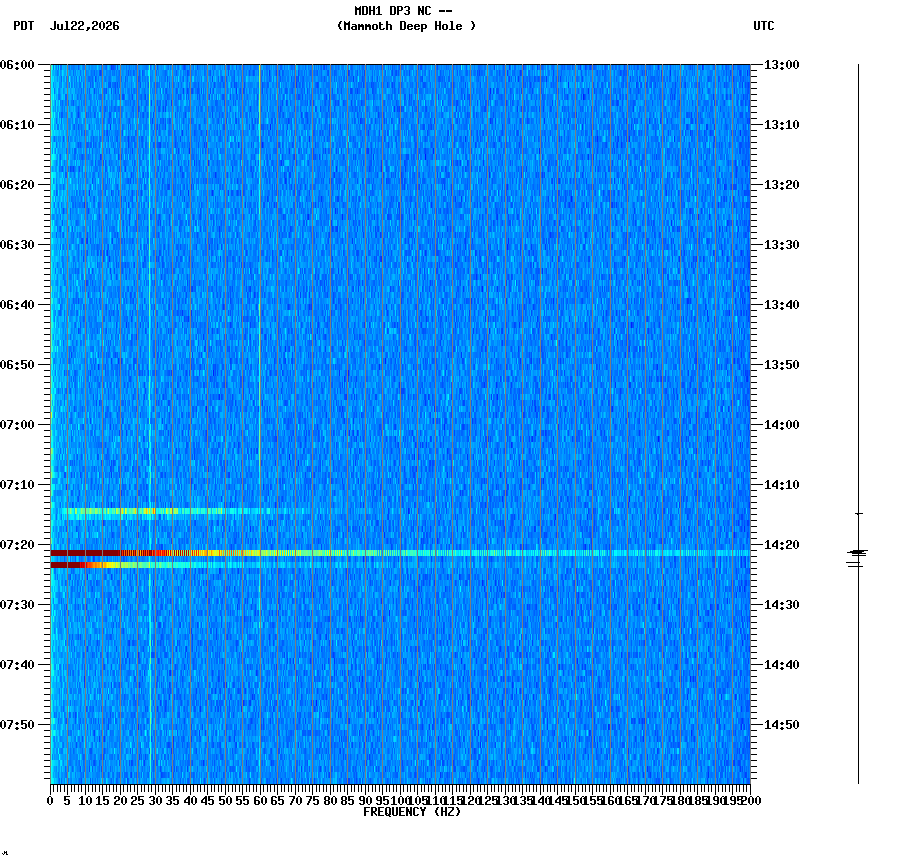
Task: Click the 14:20 UTC time label
Action: pos(782,545)
